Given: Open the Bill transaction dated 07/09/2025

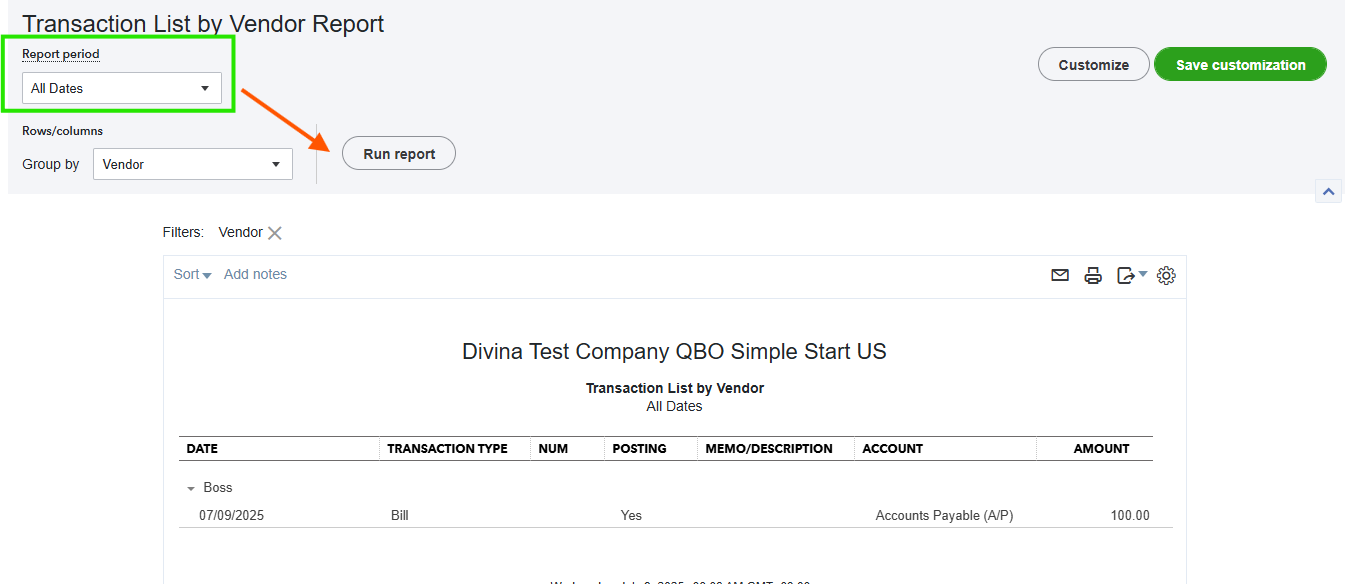Looking at the screenshot, I should 400,516.
